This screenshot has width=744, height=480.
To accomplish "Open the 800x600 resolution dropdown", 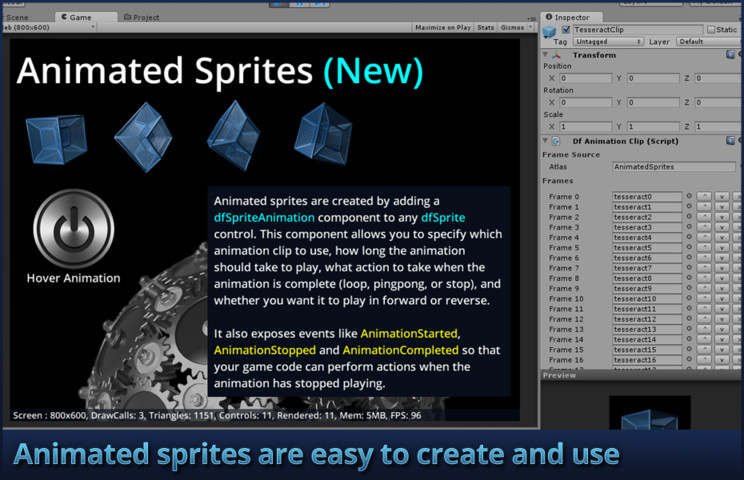I will pyautogui.click(x=48, y=28).
